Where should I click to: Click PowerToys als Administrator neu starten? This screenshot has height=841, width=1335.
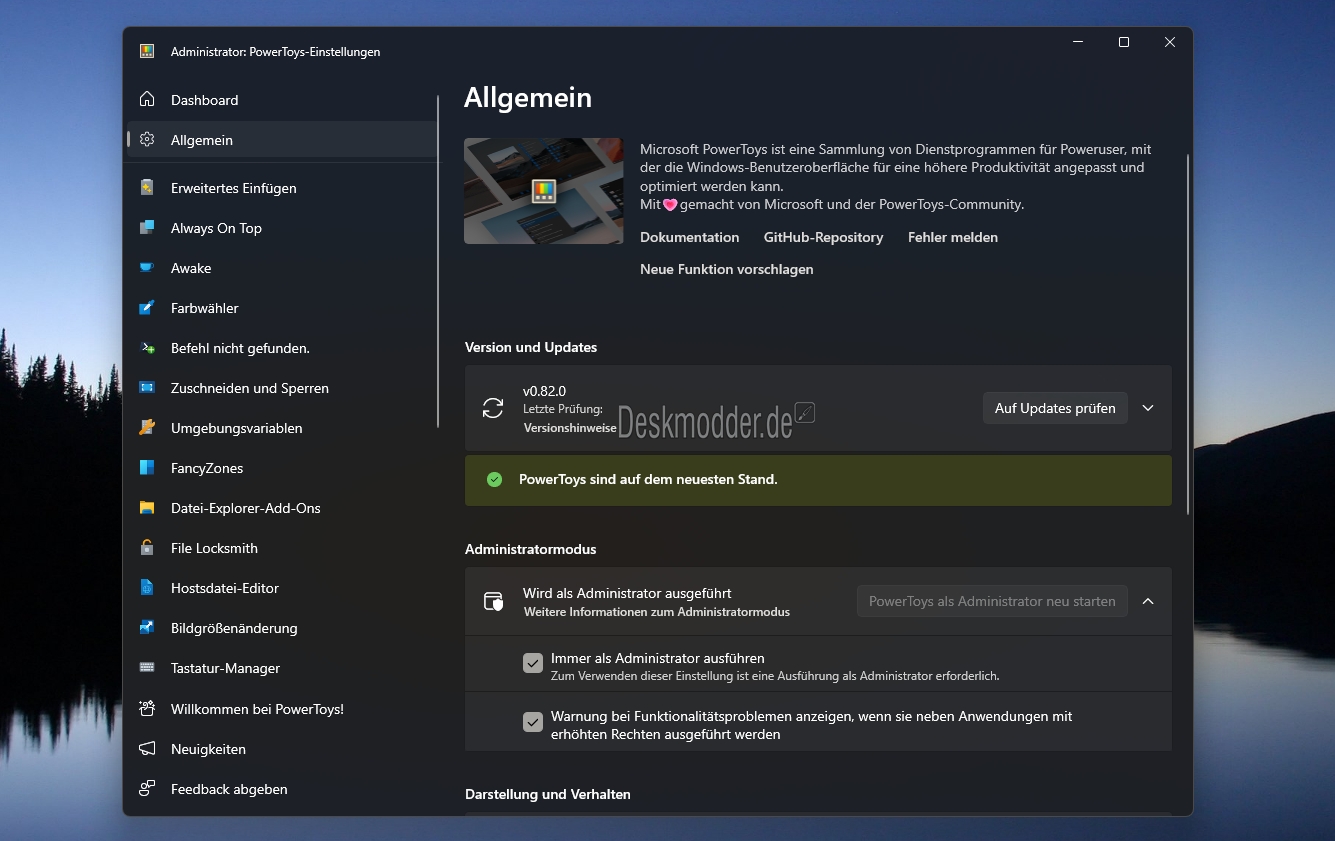click(992, 601)
